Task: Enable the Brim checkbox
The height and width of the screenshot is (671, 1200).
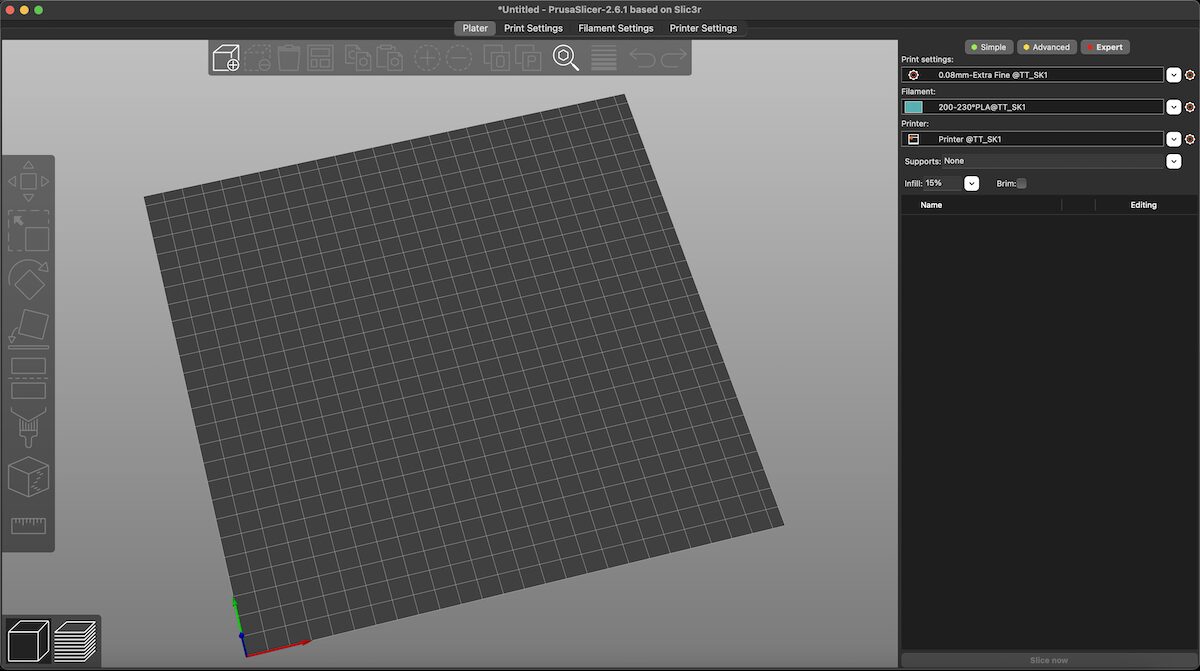Action: click(x=1021, y=184)
